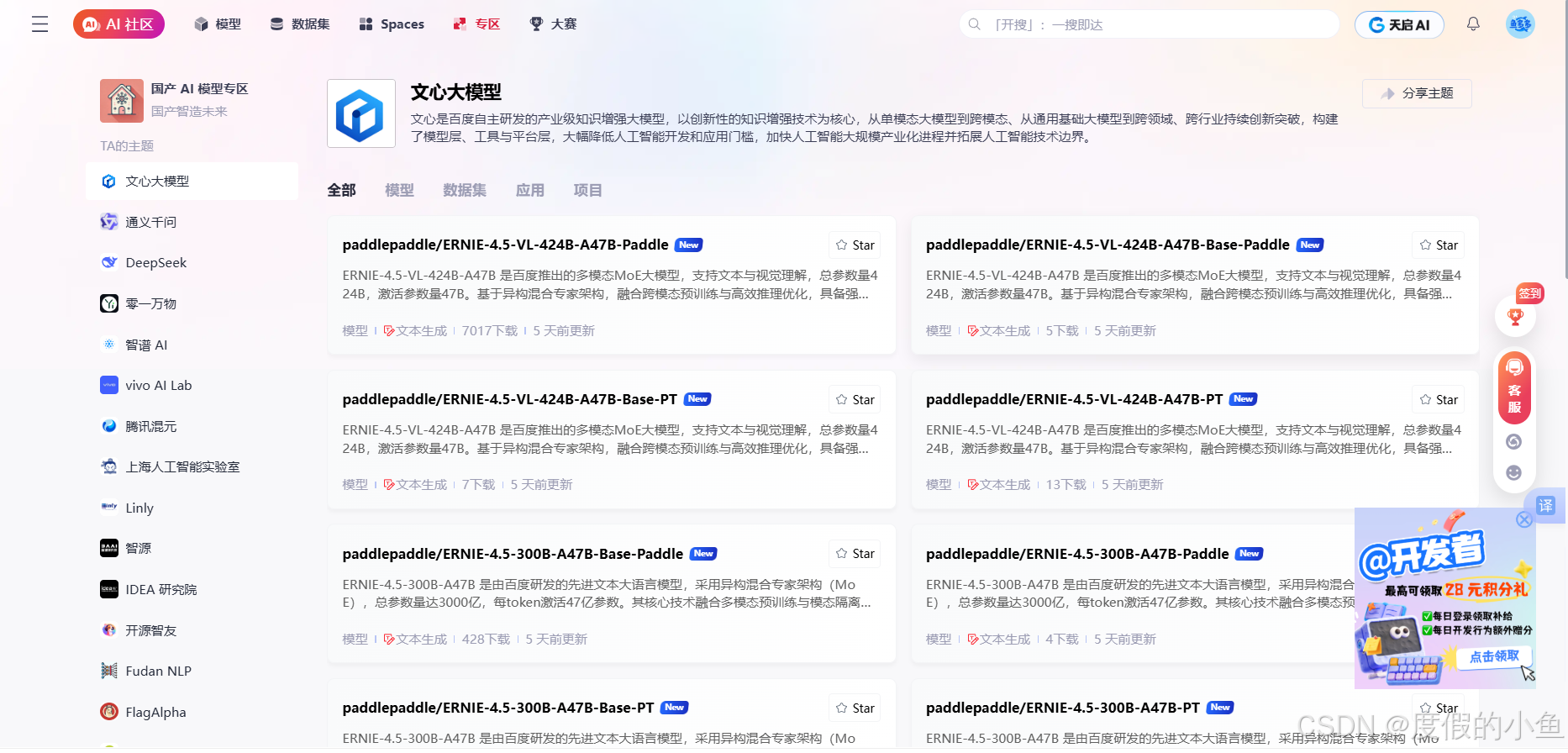This screenshot has width=1568, height=753.
Task: Star ERNIE-4.5-VL-424B-A47B-Base-Paddle model
Action: [1439, 245]
